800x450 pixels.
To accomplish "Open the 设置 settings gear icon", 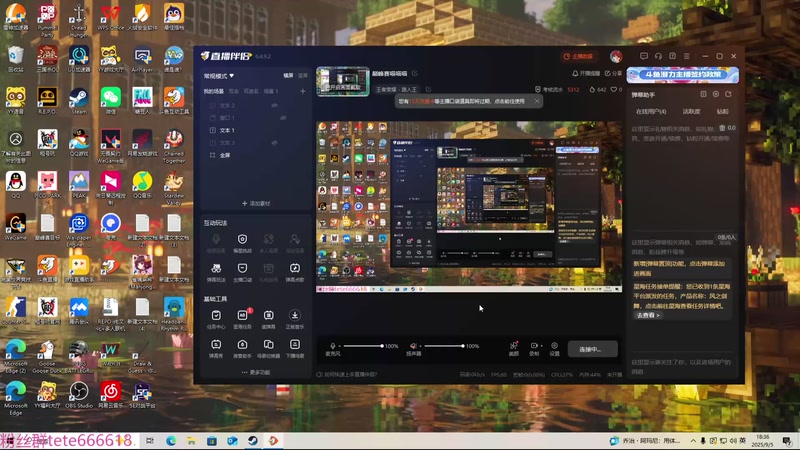I will [x=555, y=345].
